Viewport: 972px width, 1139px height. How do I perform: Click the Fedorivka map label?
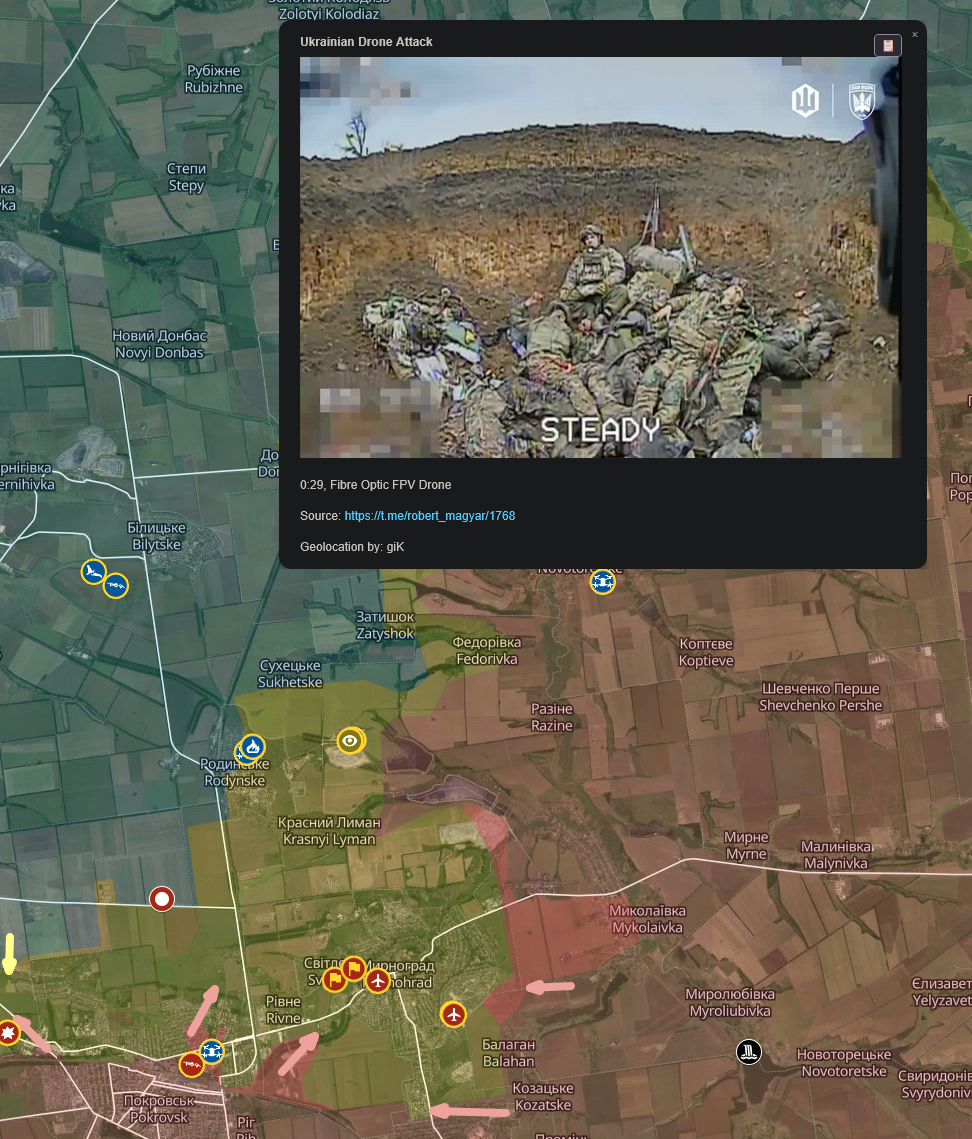pos(487,651)
